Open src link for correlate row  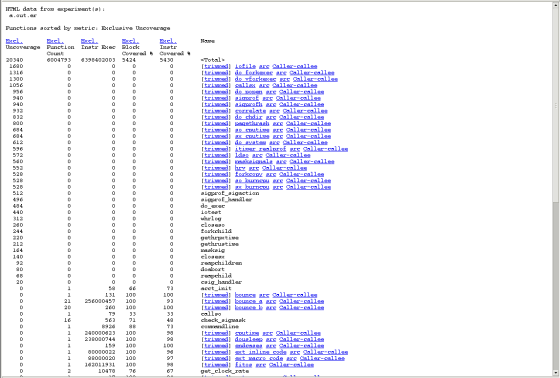coord(274,111)
